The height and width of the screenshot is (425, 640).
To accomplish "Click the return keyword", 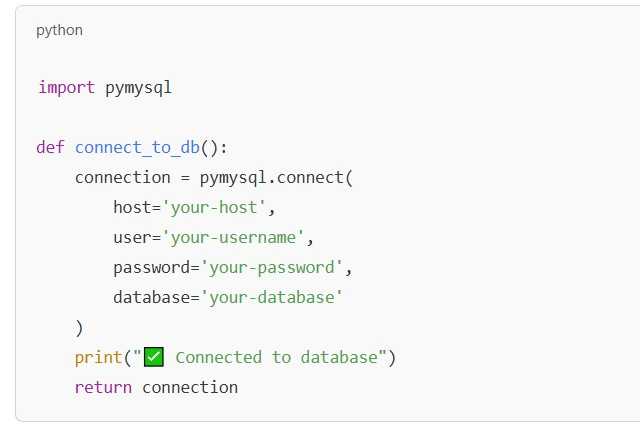I will 103,387.
